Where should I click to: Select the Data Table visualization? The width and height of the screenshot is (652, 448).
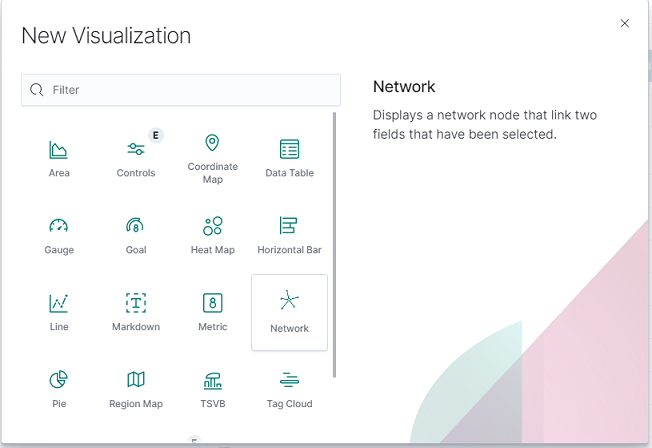click(x=289, y=158)
